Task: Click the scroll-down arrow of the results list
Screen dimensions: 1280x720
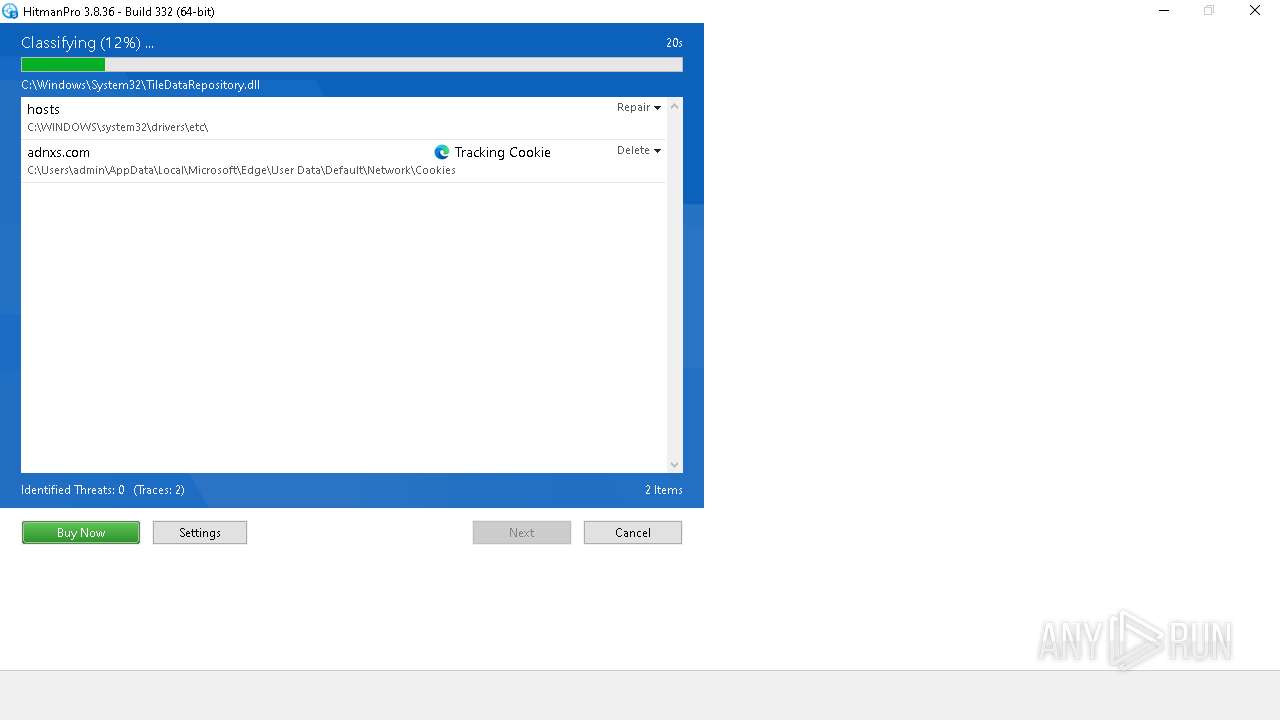Action: pos(674,464)
